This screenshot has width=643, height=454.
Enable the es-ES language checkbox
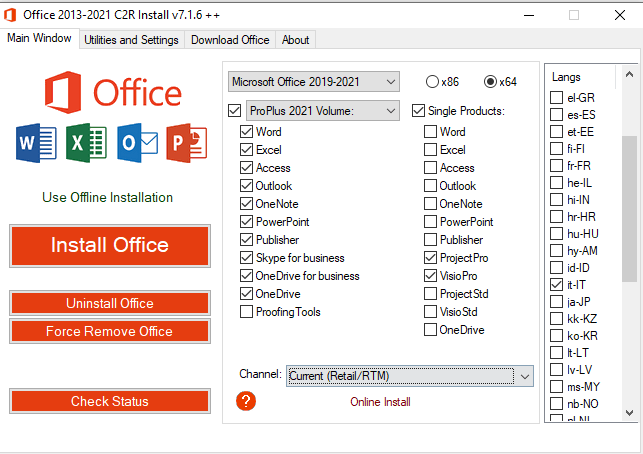[556, 115]
